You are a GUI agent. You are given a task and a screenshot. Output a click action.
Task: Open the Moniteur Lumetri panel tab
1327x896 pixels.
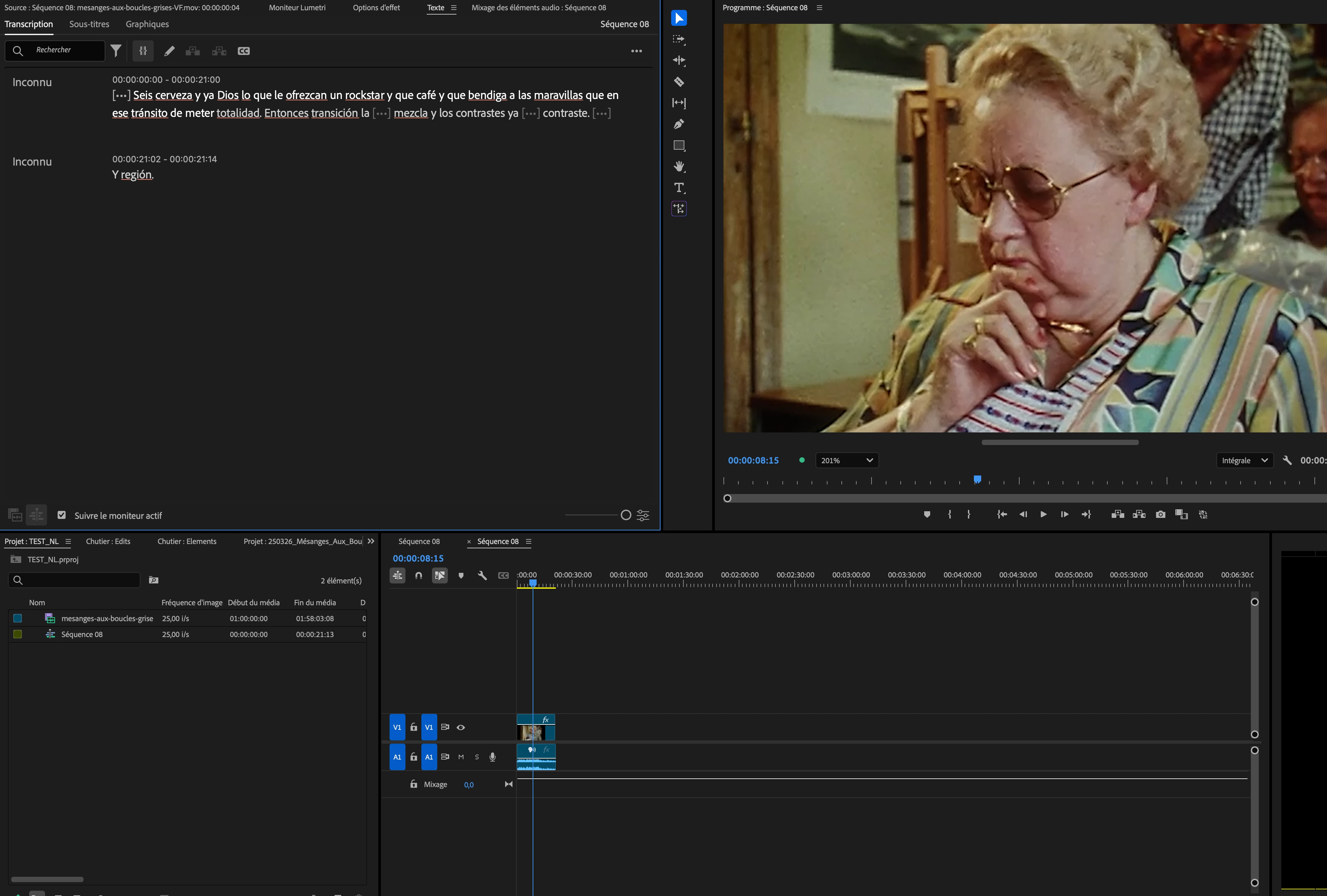click(x=297, y=7)
